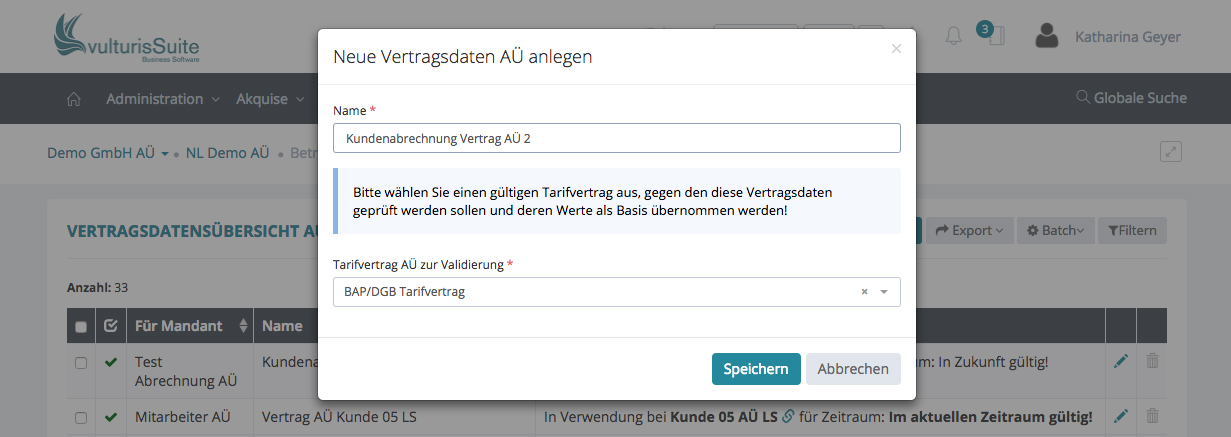Click the Speichern button
Viewport: 1231px width, 437px height.
pyautogui.click(x=756, y=369)
